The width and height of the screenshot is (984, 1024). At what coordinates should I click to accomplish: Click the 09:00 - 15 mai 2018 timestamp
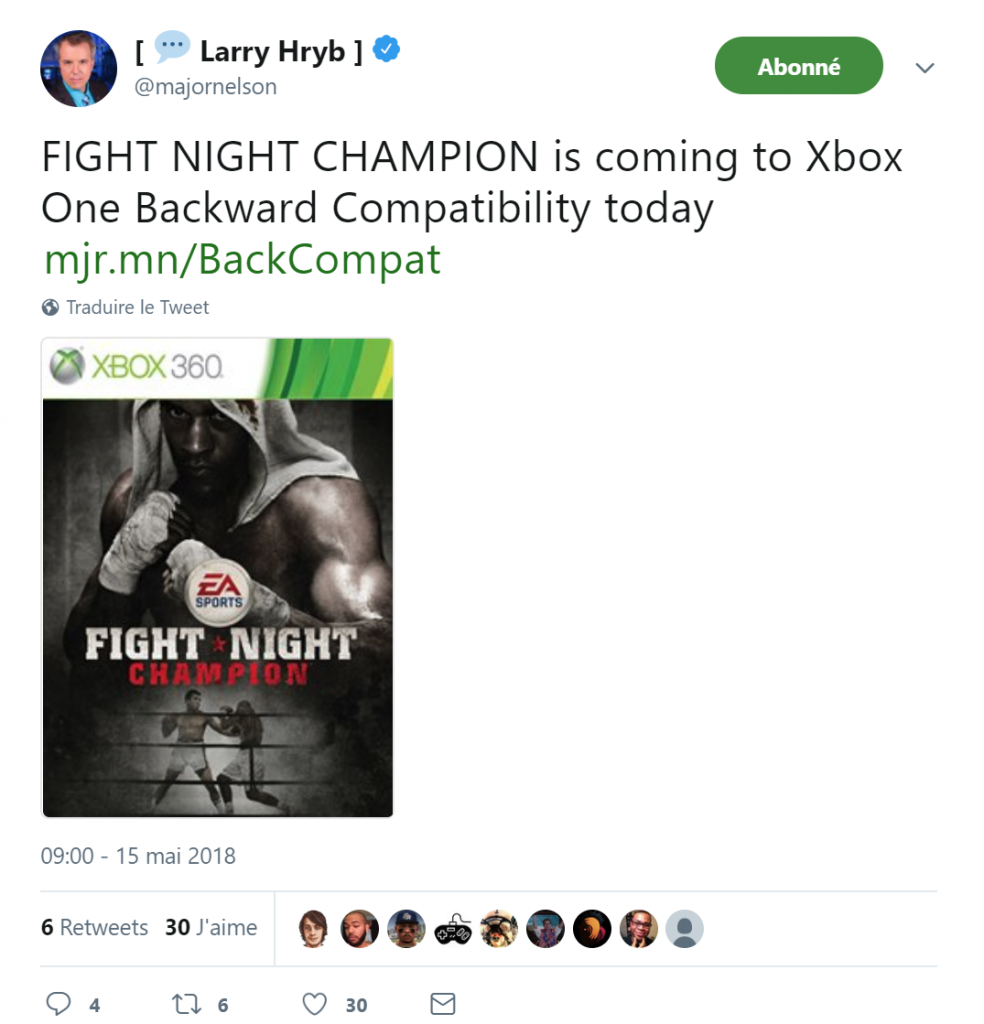point(138,856)
